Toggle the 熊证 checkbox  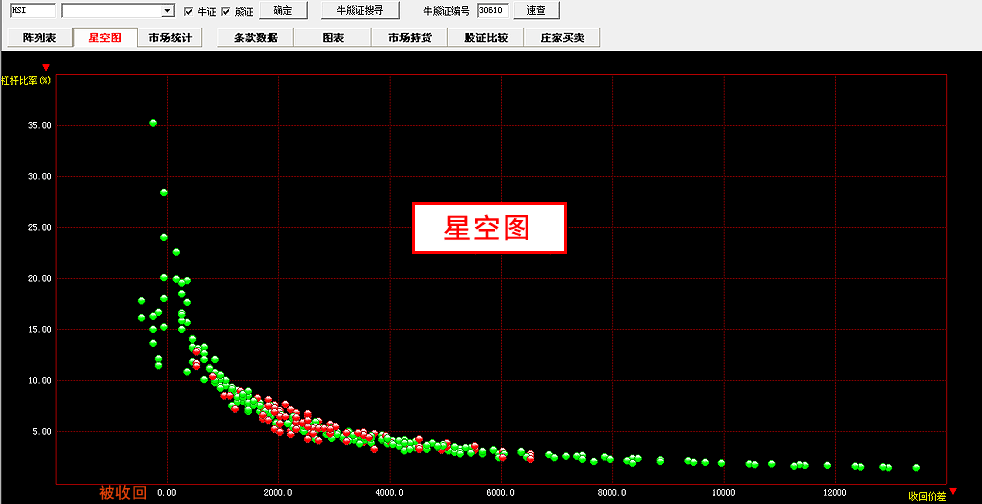click(225, 11)
